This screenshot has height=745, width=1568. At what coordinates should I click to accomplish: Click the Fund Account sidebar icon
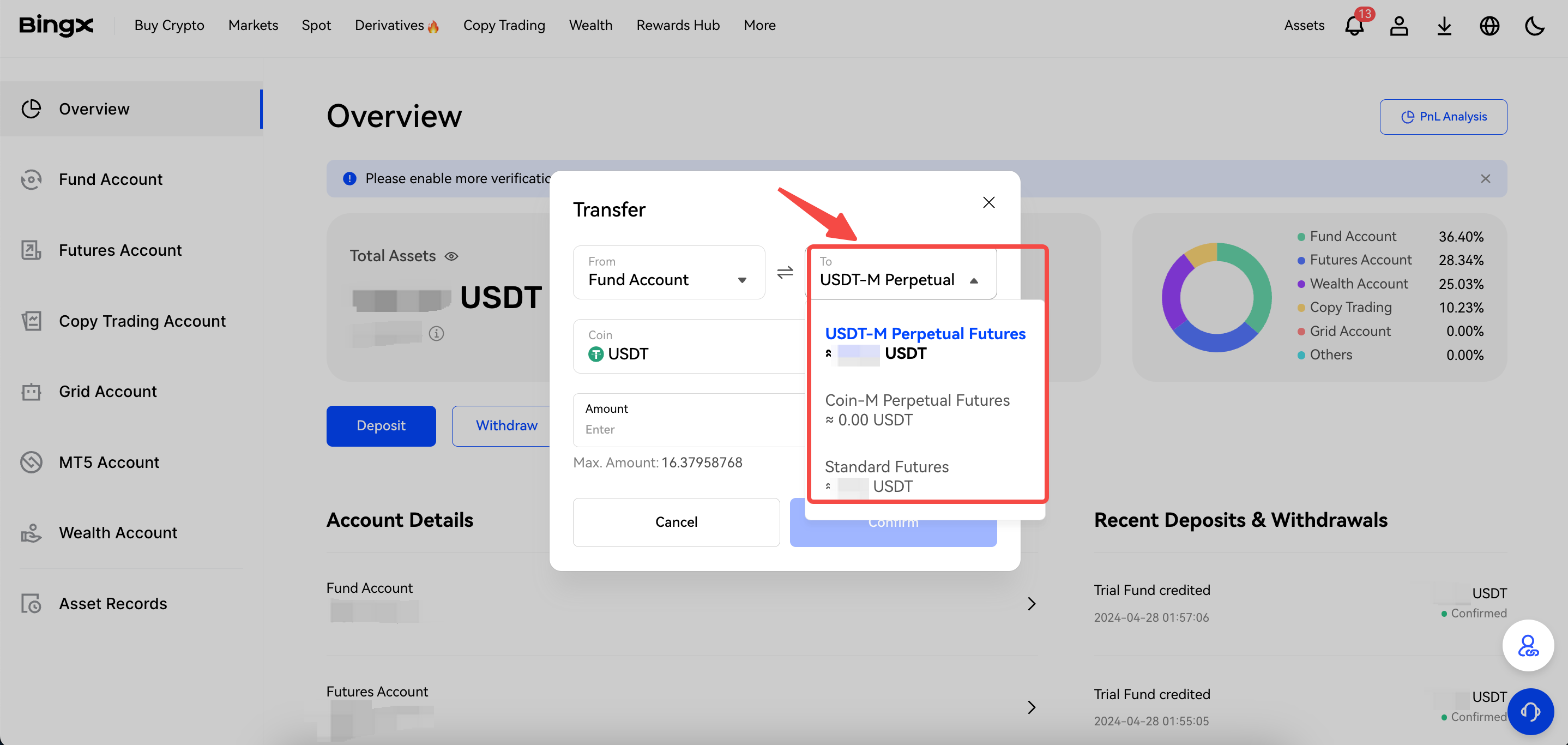coord(31,179)
